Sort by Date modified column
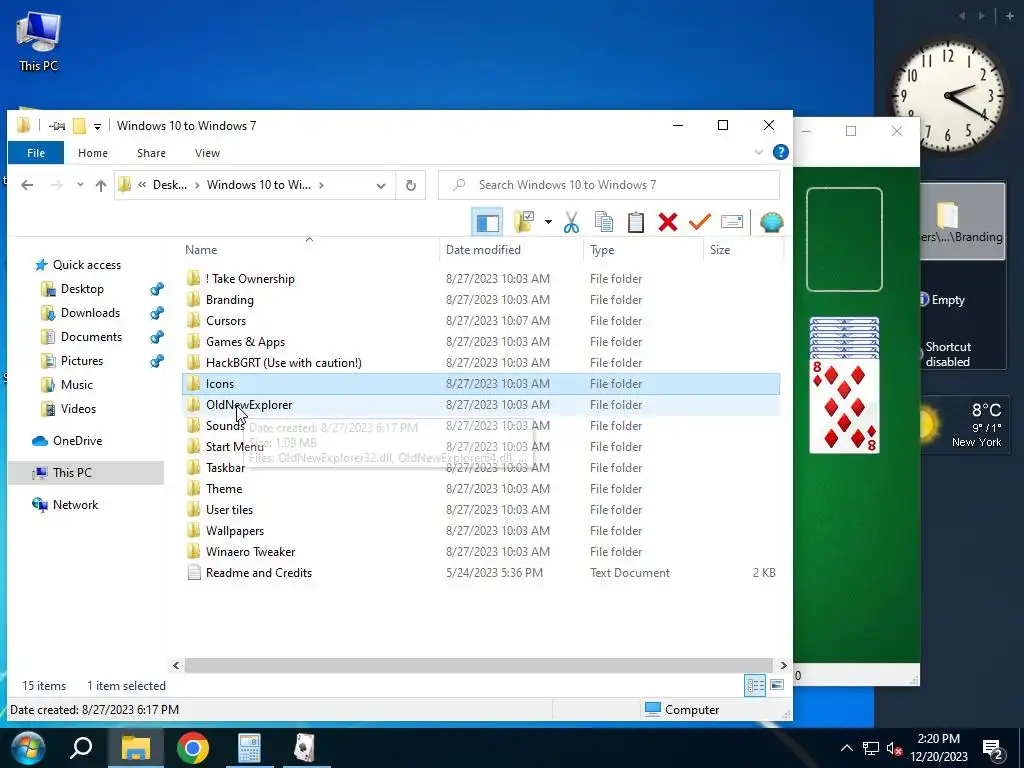 (483, 249)
